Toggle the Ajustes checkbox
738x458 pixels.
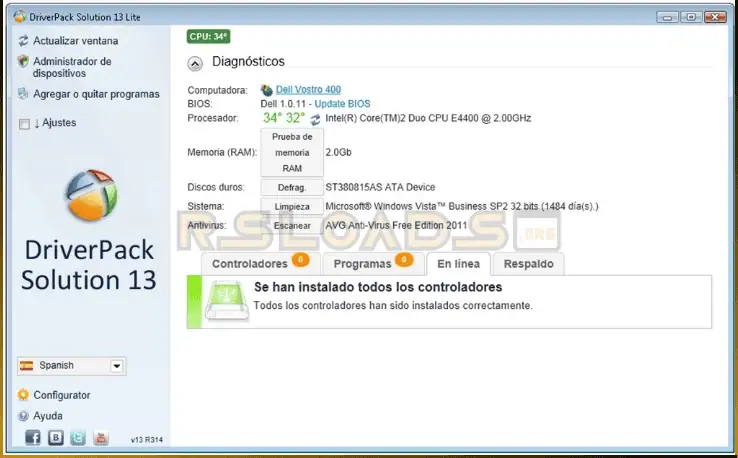point(24,124)
